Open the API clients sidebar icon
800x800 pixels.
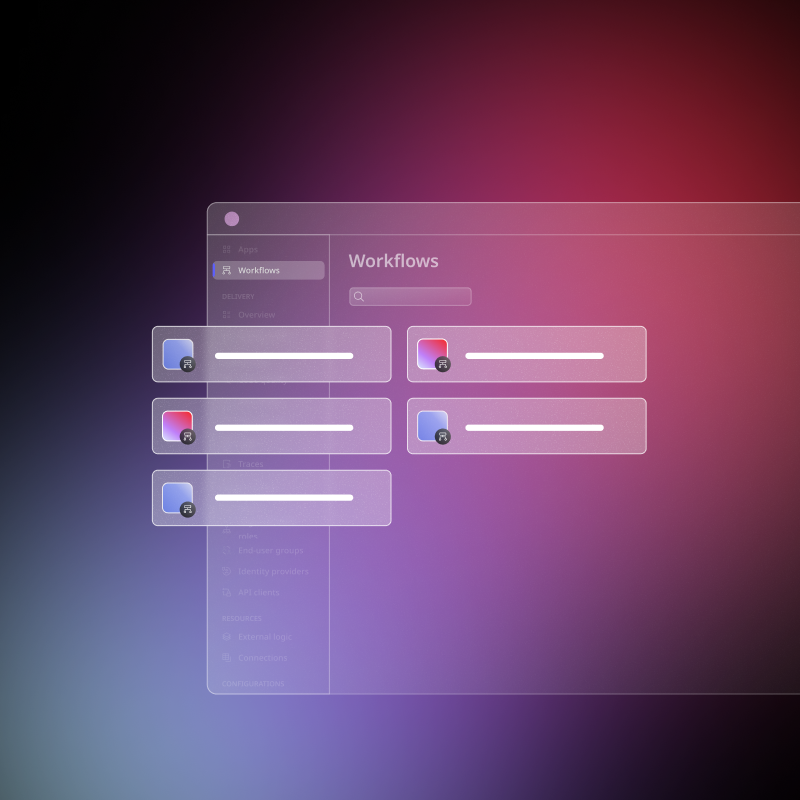pyautogui.click(x=227, y=592)
